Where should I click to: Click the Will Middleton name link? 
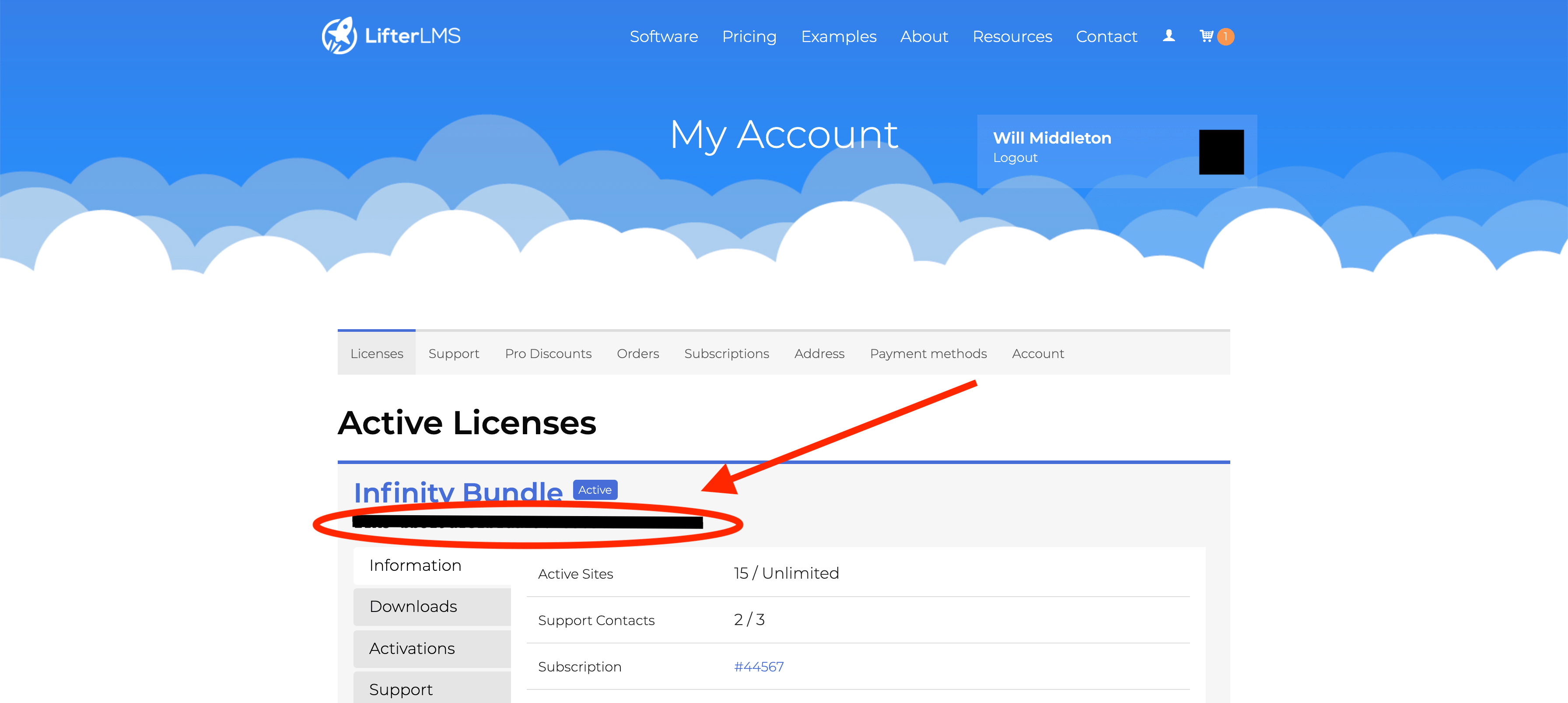1052,138
